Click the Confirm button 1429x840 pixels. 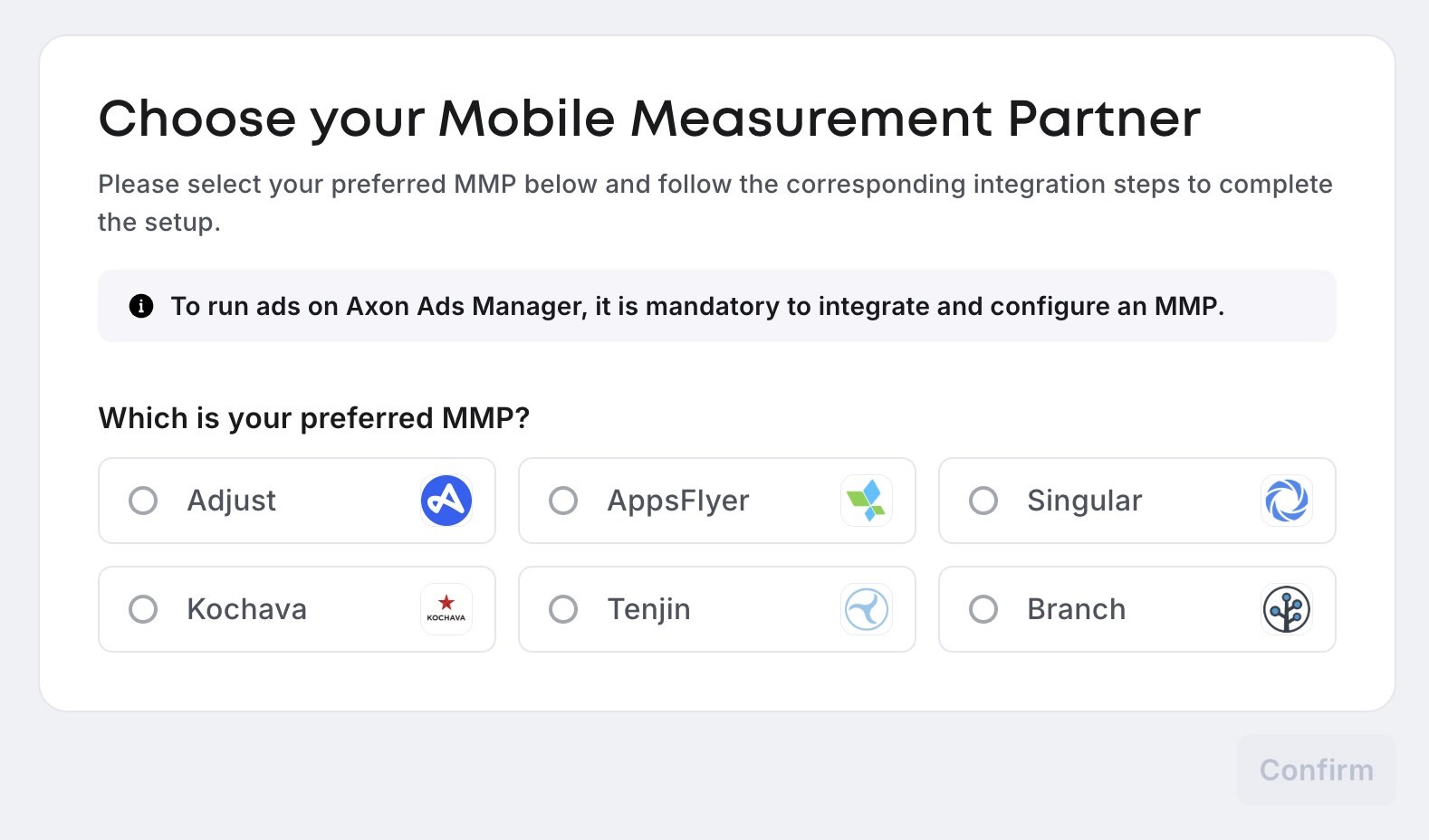(x=1315, y=770)
